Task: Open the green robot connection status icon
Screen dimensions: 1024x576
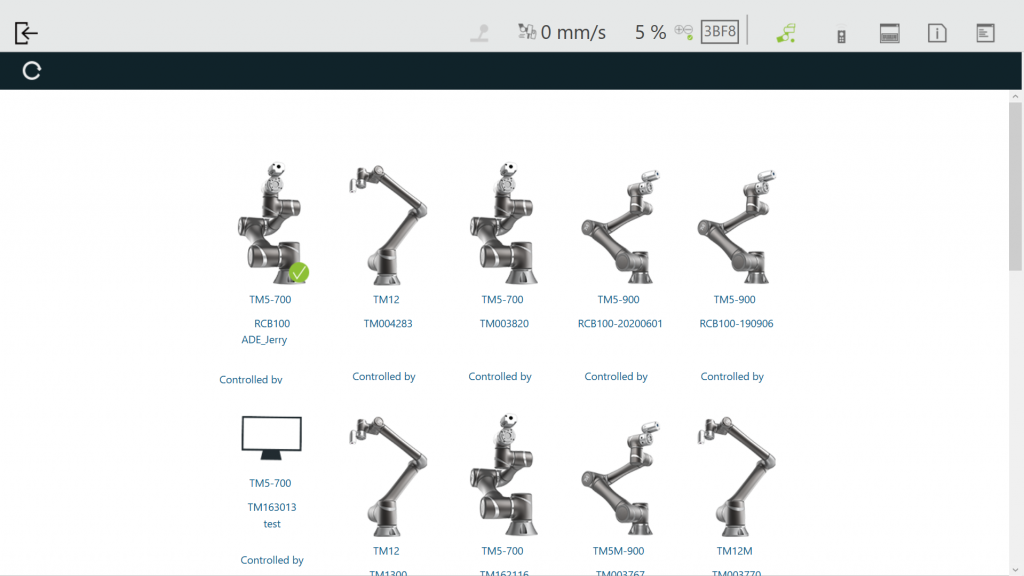Action: 786,32
